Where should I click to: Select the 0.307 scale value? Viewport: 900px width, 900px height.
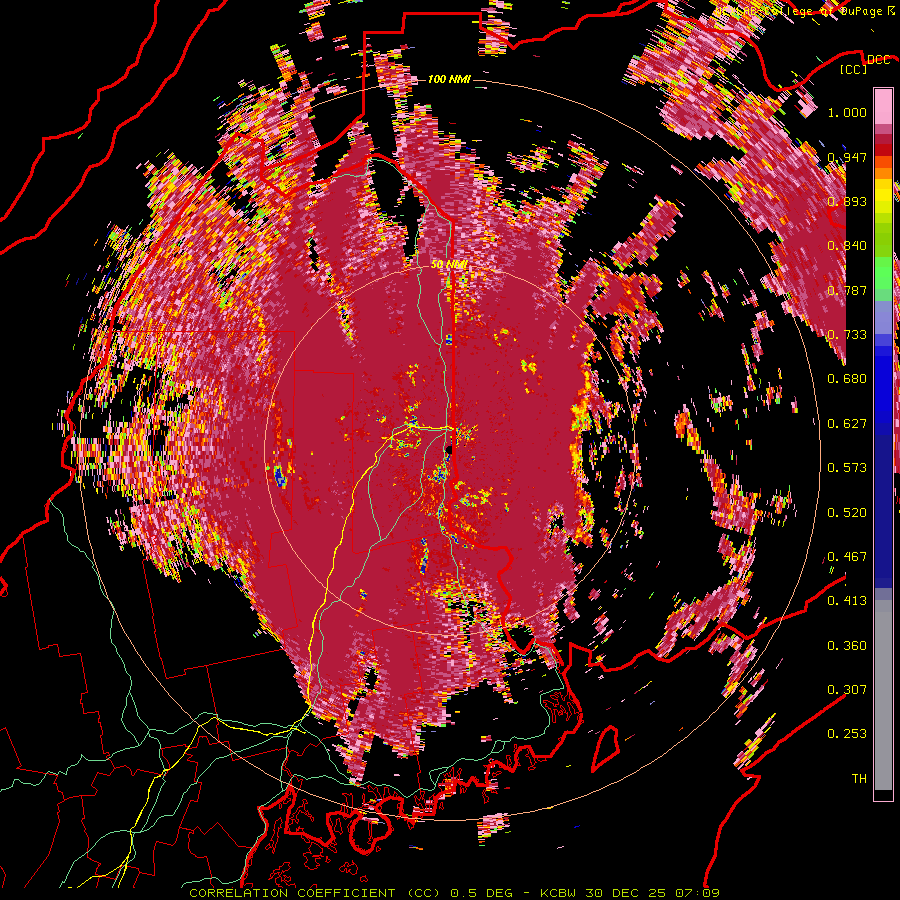coord(847,690)
